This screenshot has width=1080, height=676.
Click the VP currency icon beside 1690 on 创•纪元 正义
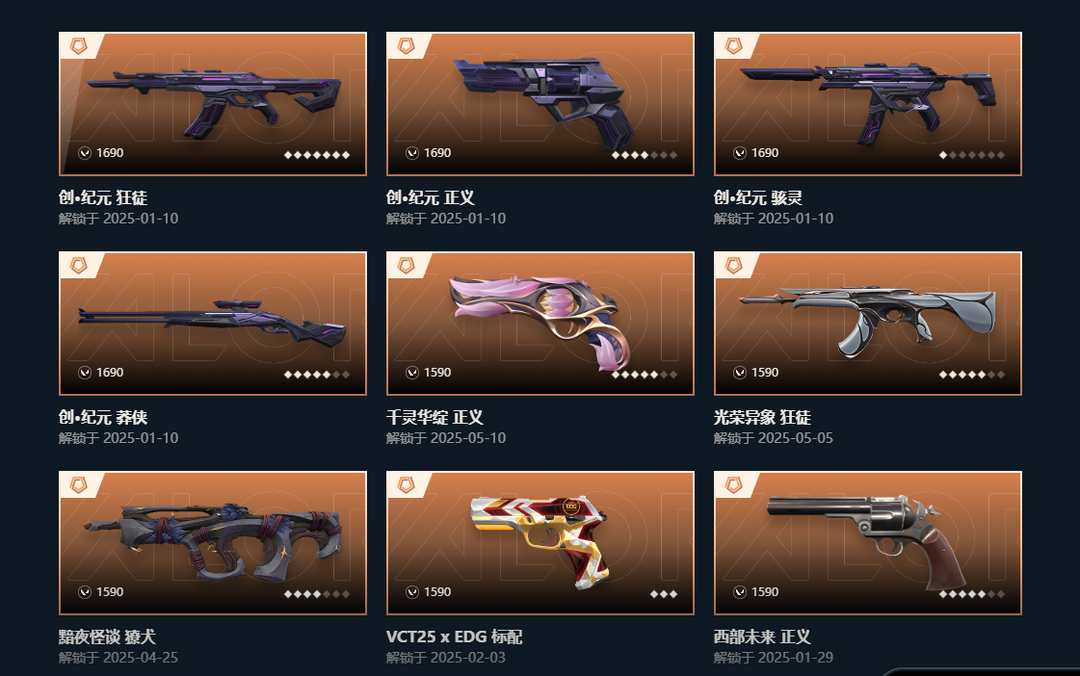click(x=412, y=153)
